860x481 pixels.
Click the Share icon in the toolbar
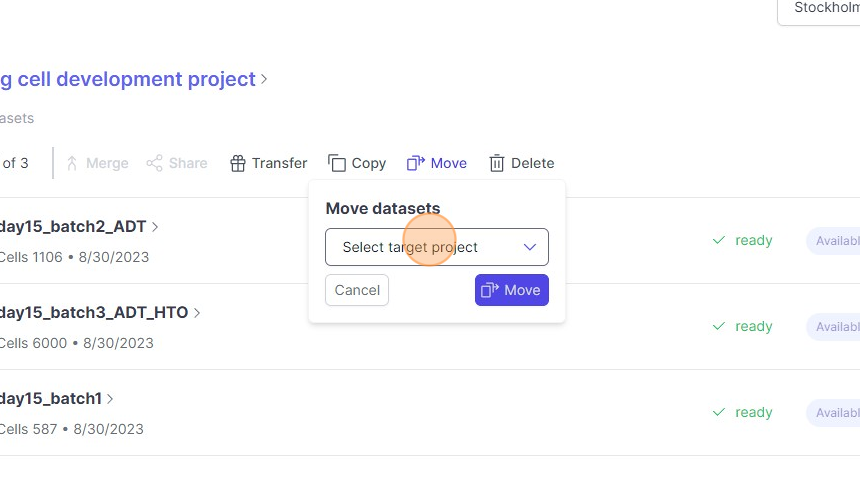click(x=154, y=163)
